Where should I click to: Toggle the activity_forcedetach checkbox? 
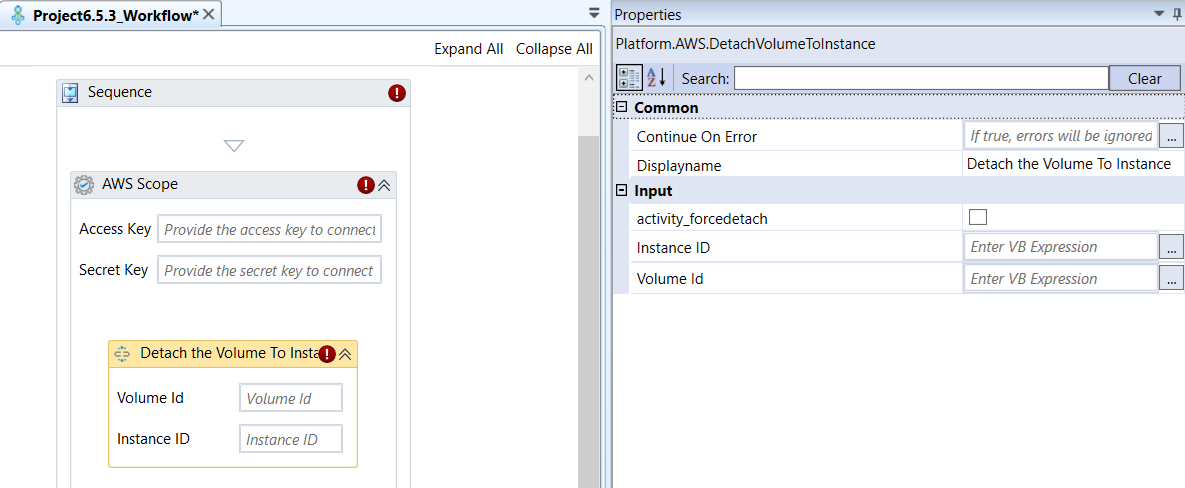tap(978, 218)
